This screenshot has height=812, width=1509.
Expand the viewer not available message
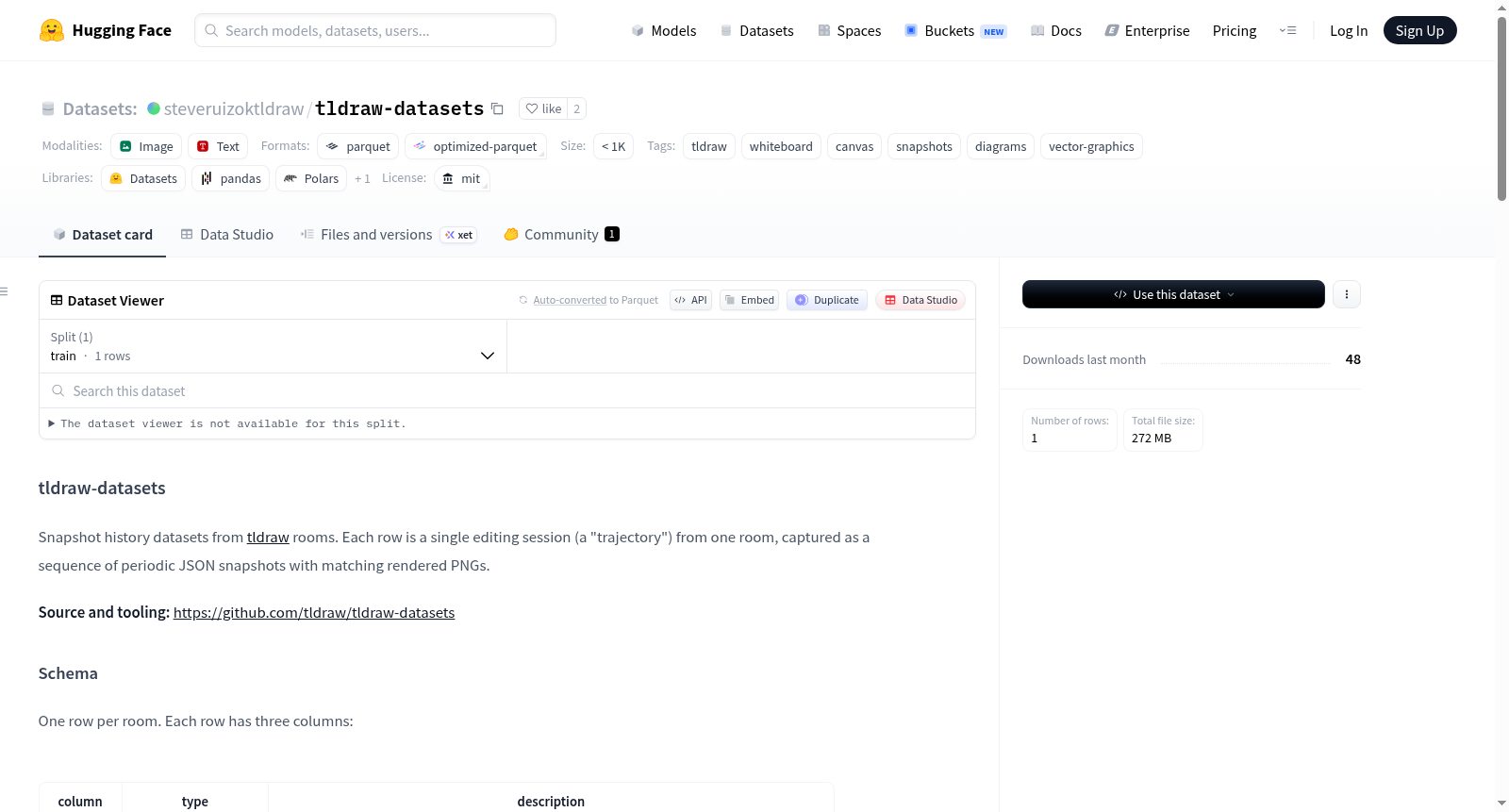pos(226,424)
